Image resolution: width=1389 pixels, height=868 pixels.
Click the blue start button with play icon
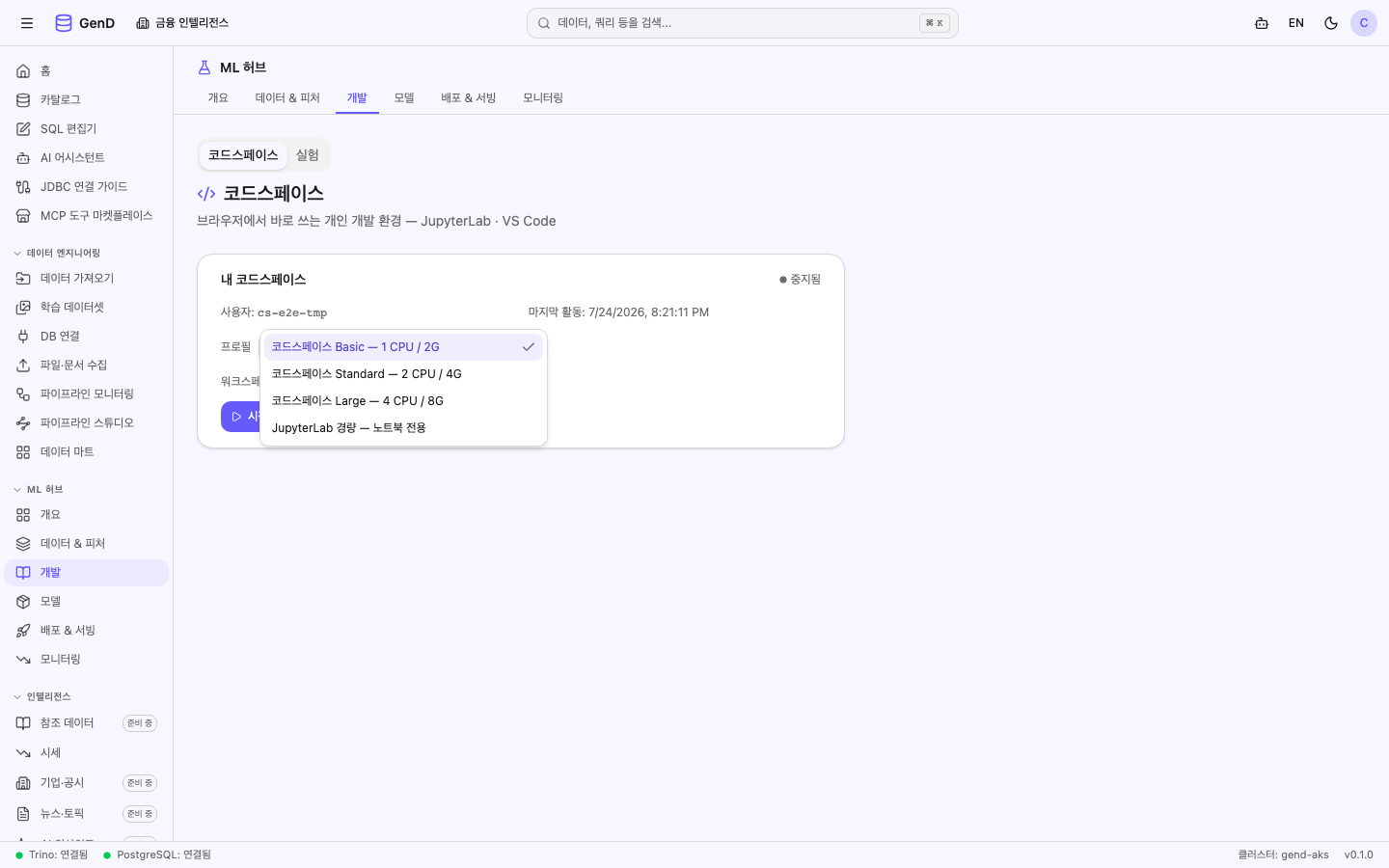pos(241,417)
